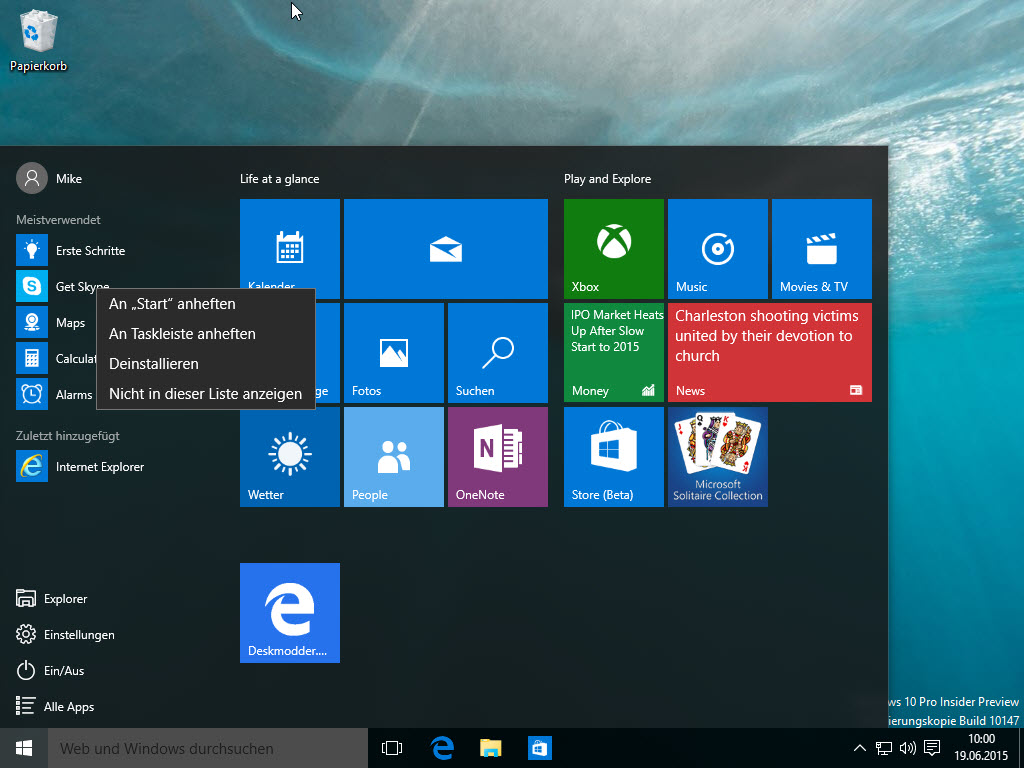Open File Explorer from the taskbar

pos(490,748)
